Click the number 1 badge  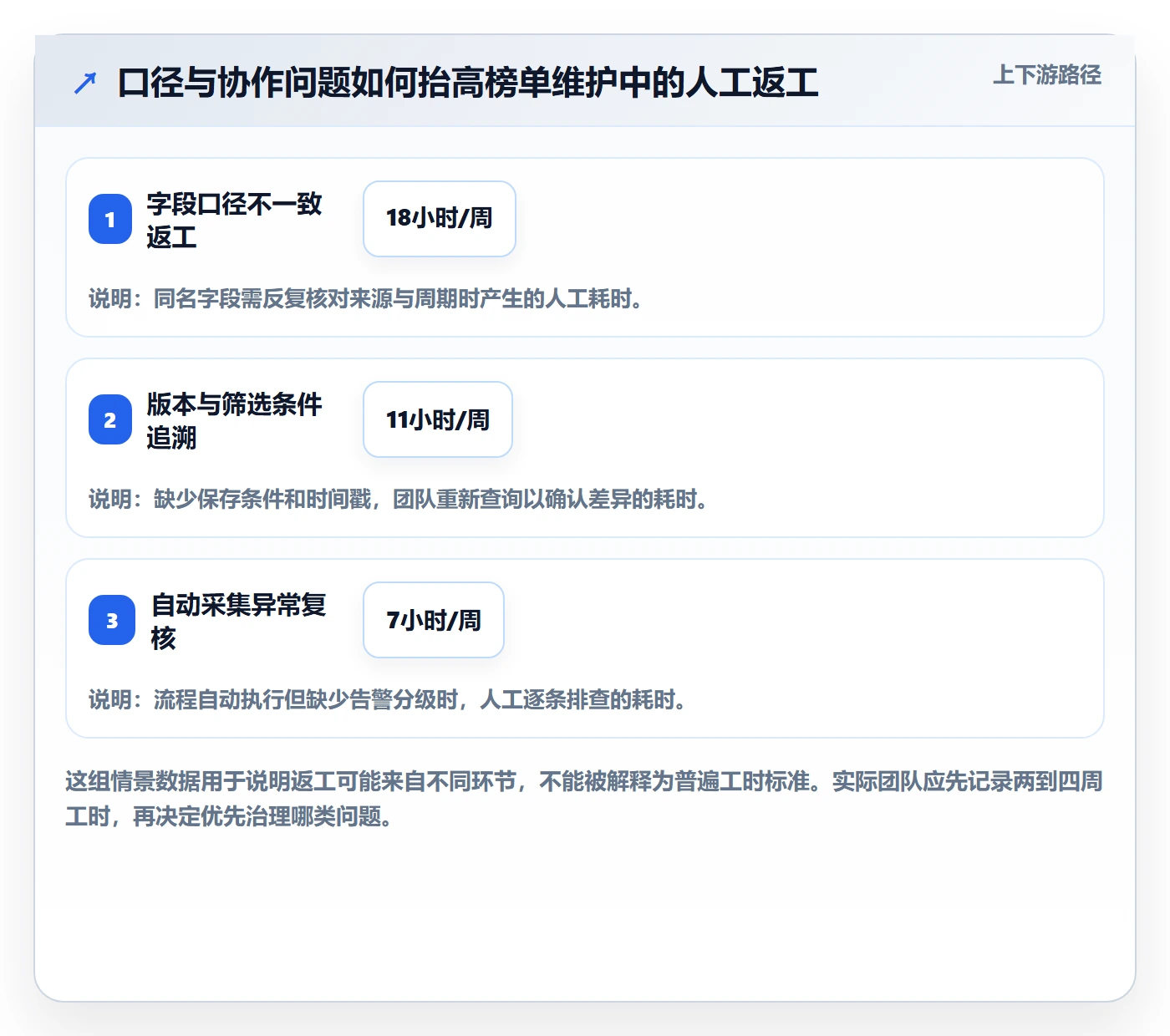pos(110,219)
